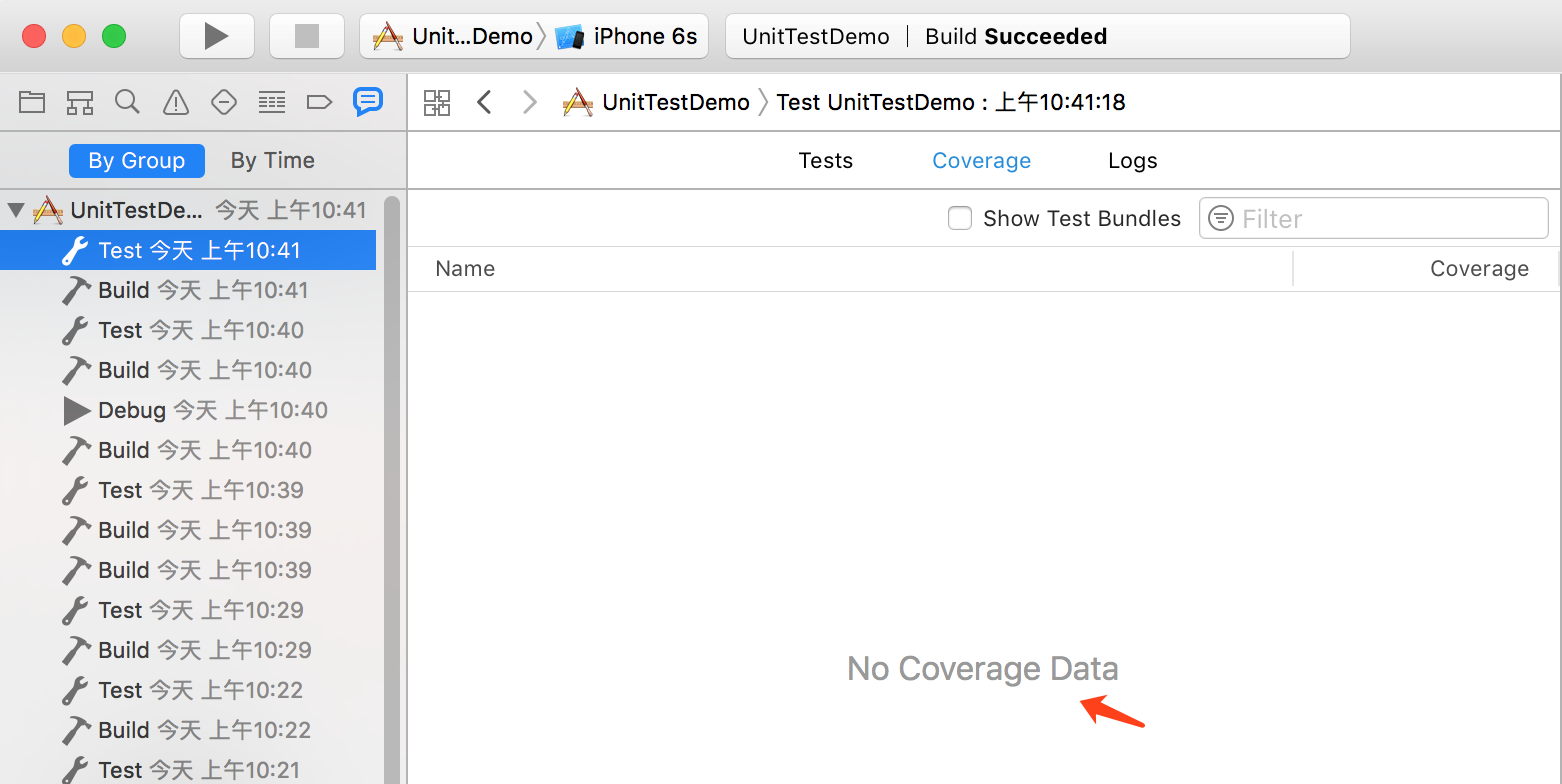Click the play icon of the Debug entry
The height and width of the screenshot is (784, 1562).
(x=77, y=410)
